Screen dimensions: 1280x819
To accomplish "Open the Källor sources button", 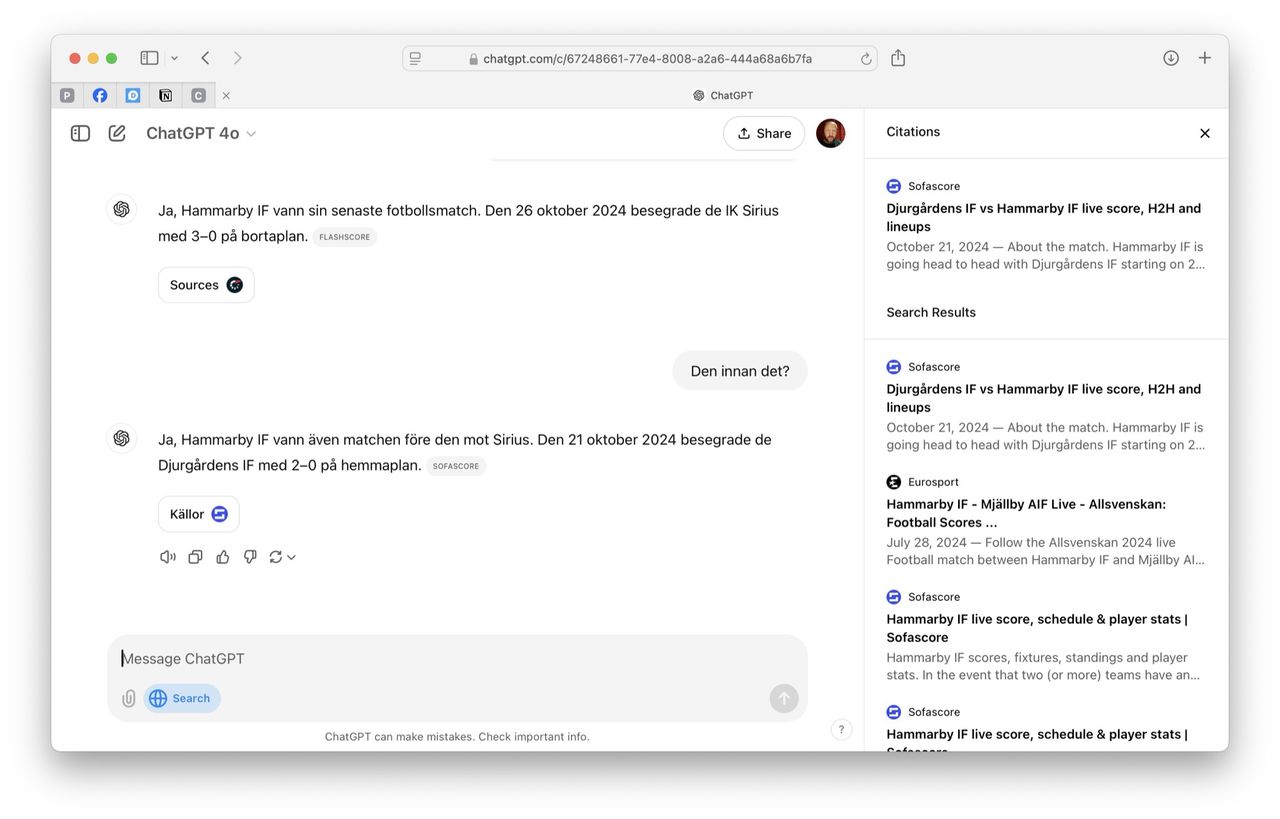I will click(198, 514).
